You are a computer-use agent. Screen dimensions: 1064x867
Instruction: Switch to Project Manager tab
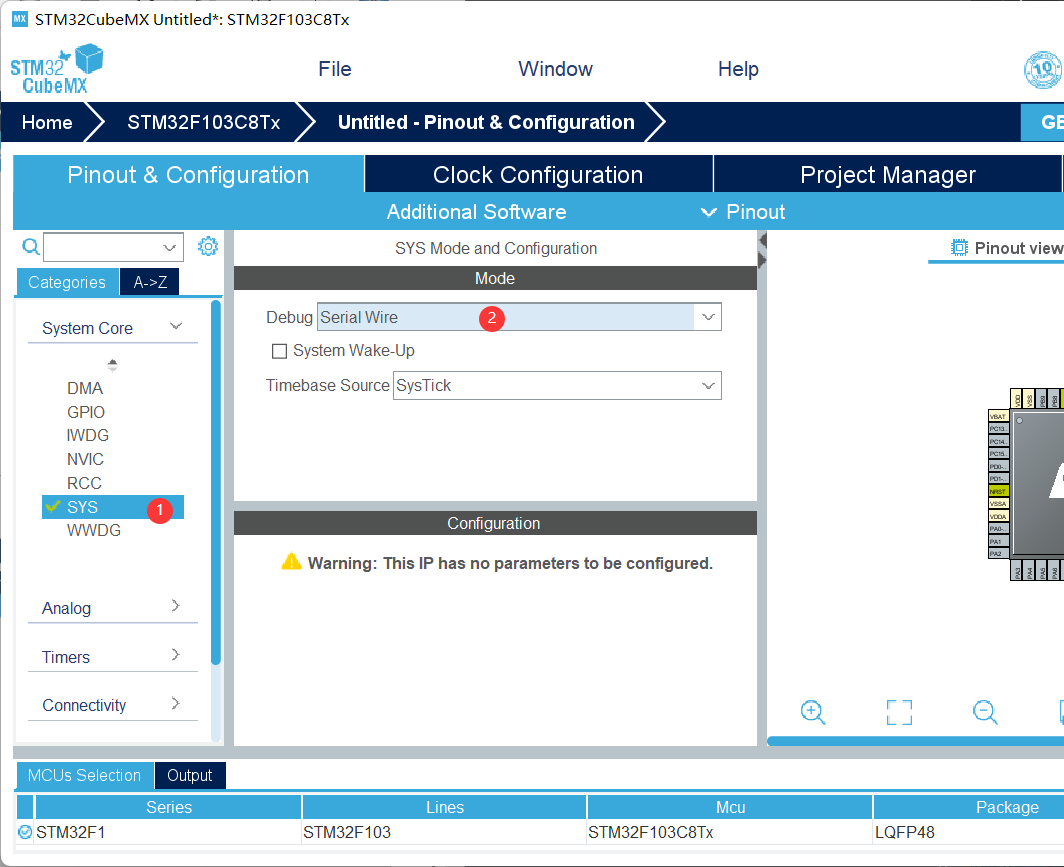coord(888,174)
